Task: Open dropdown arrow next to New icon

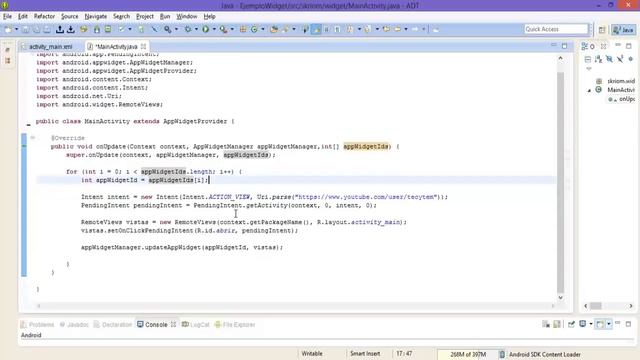Action: tap(16, 29)
